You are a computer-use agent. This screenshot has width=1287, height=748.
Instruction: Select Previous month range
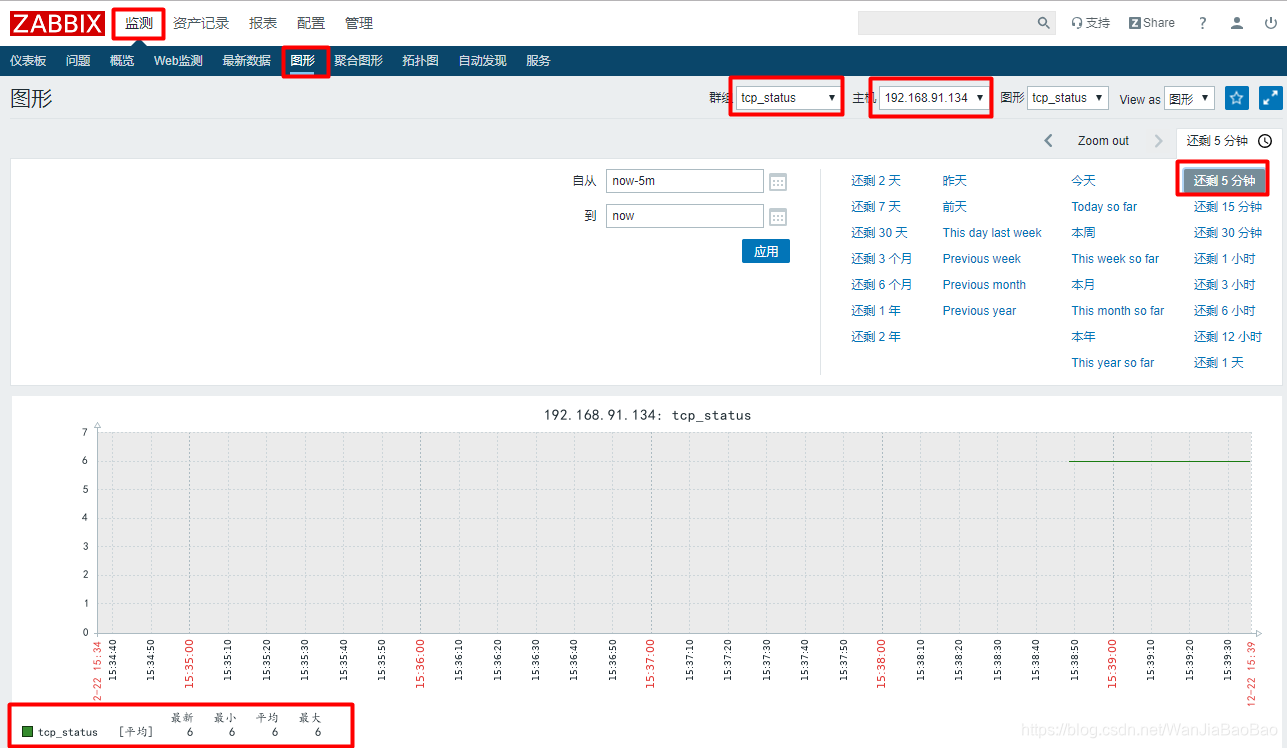[x=984, y=285]
